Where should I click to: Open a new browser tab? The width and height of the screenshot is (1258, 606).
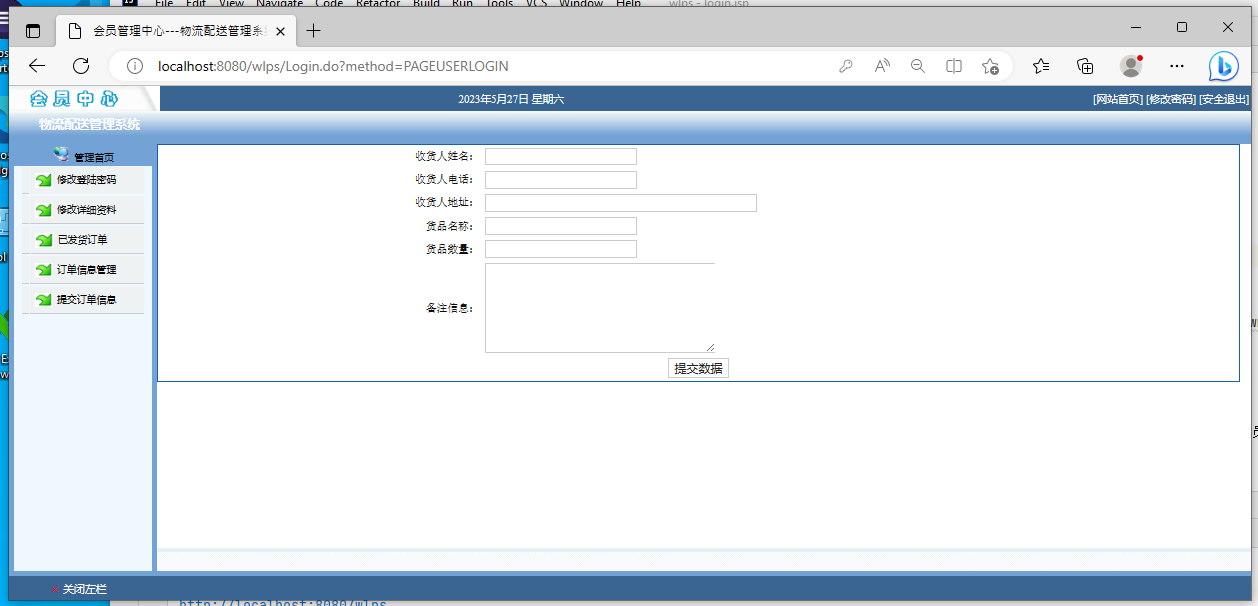point(313,30)
